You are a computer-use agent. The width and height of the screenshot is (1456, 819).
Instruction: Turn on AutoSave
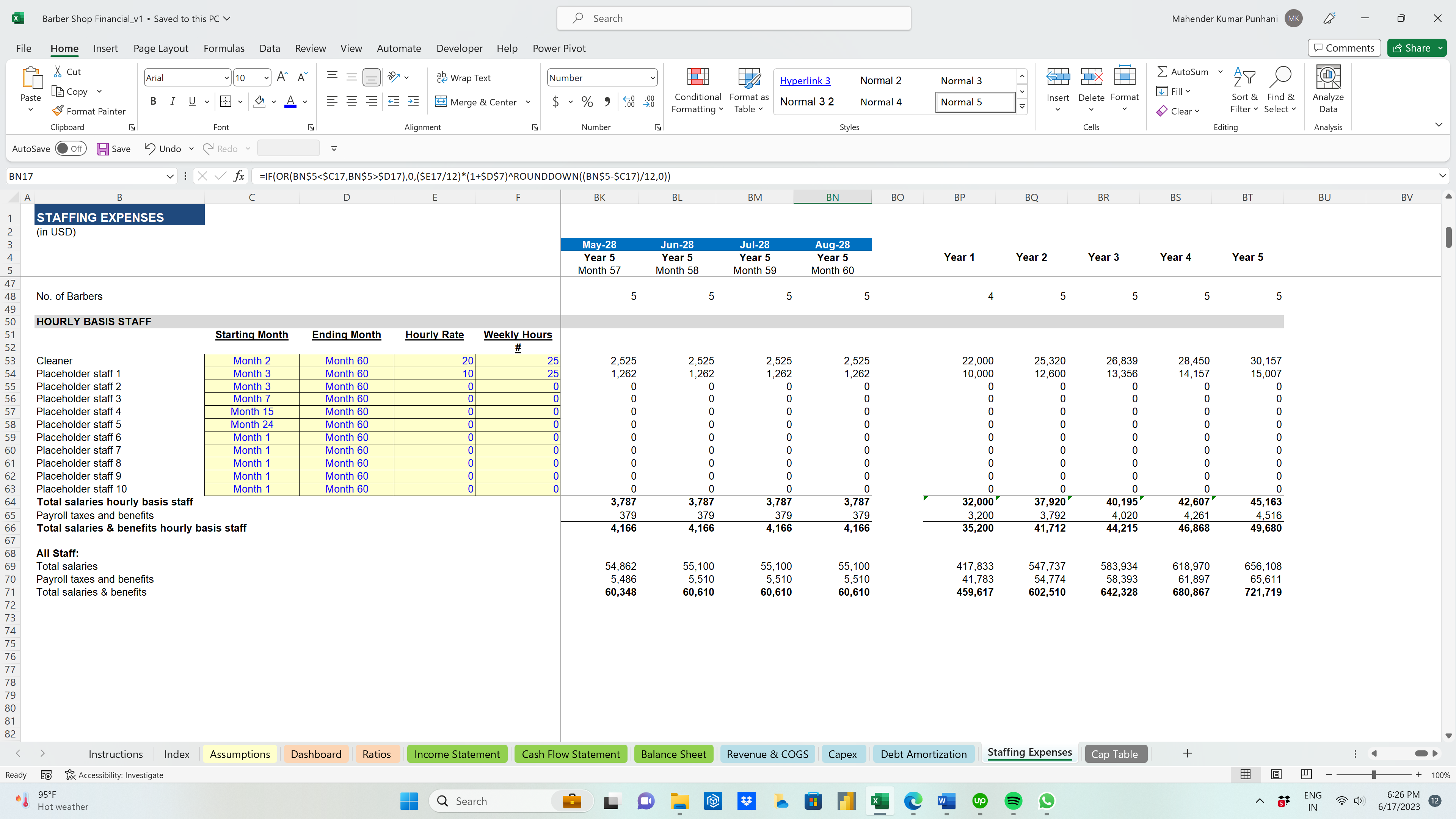pos(71,148)
